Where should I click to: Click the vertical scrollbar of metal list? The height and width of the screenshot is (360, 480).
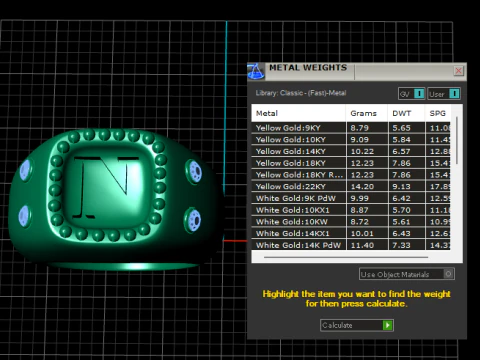pyautogui.click(x=457, y=140)
